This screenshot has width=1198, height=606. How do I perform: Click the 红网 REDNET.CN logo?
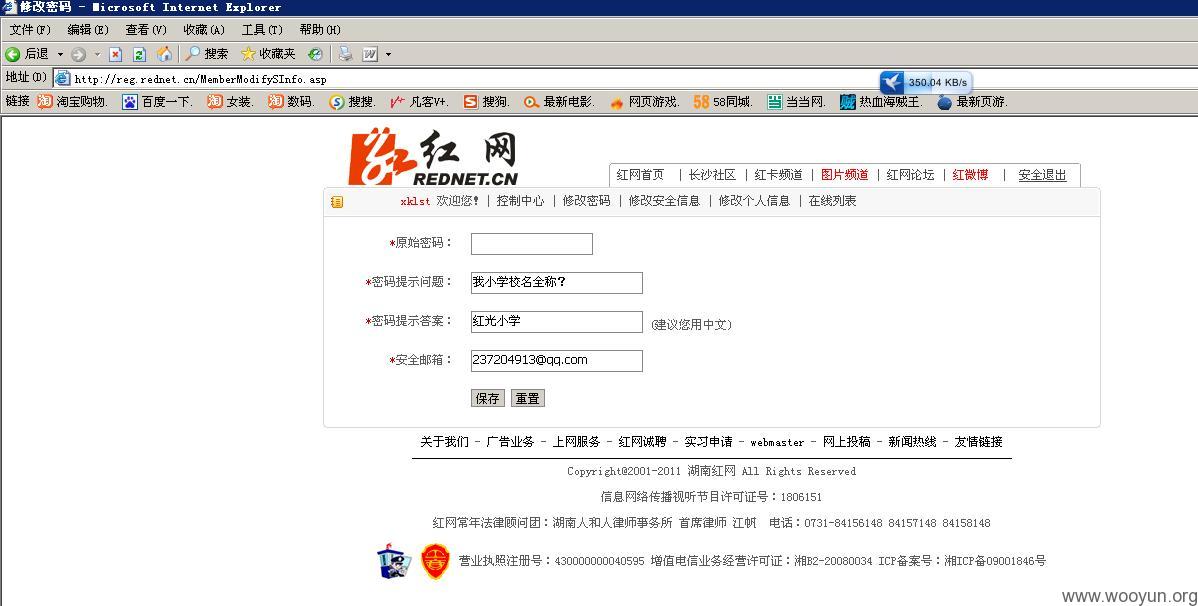pos(432,157)
